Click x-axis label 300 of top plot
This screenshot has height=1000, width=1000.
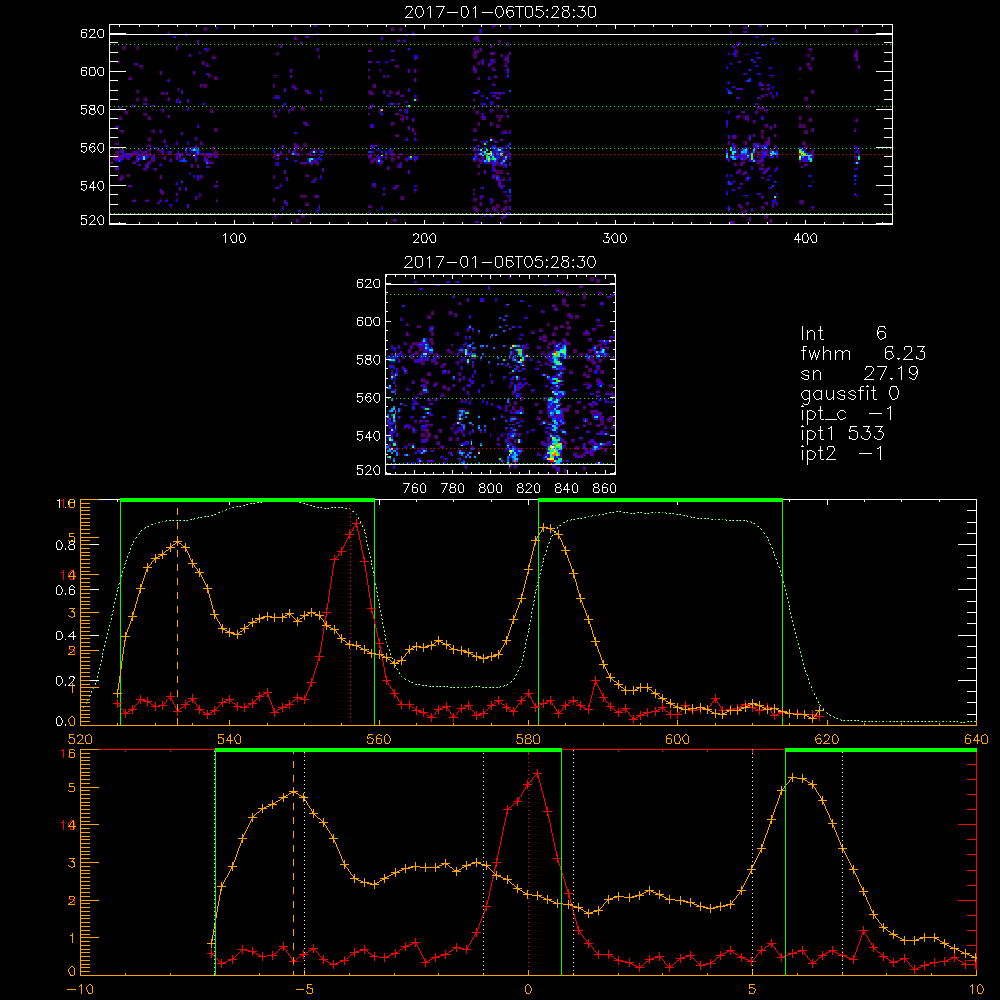615,239
